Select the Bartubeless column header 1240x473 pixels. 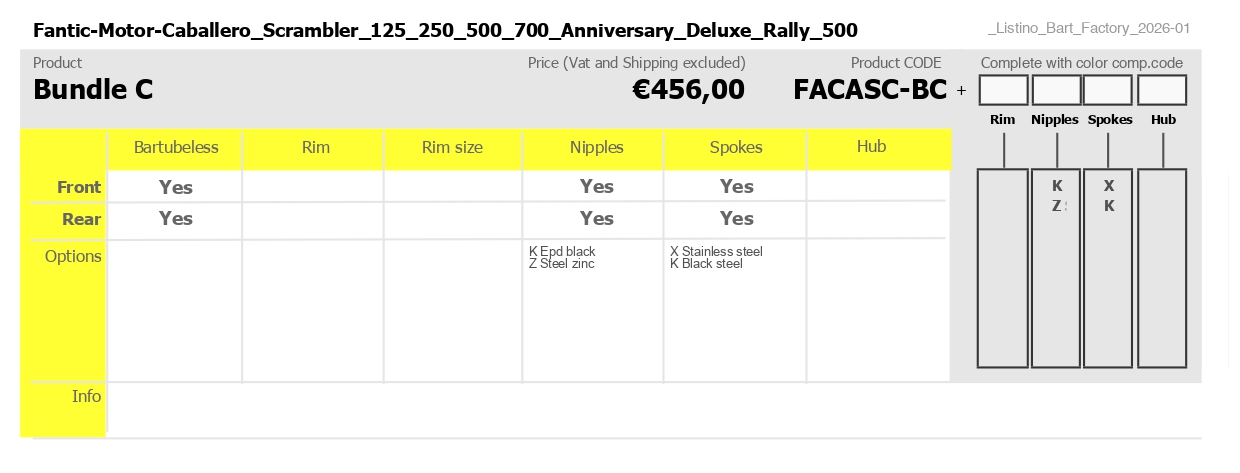pos(176,148)
